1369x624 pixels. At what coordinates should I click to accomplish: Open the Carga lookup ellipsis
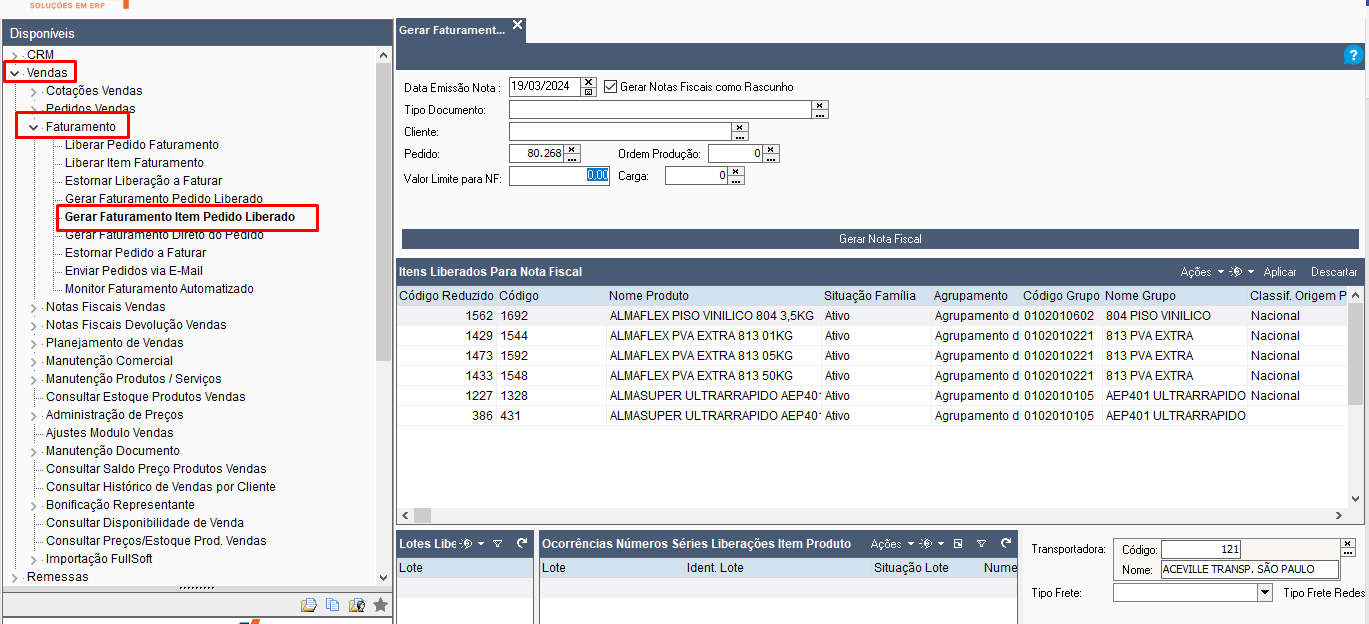(736, 181)
